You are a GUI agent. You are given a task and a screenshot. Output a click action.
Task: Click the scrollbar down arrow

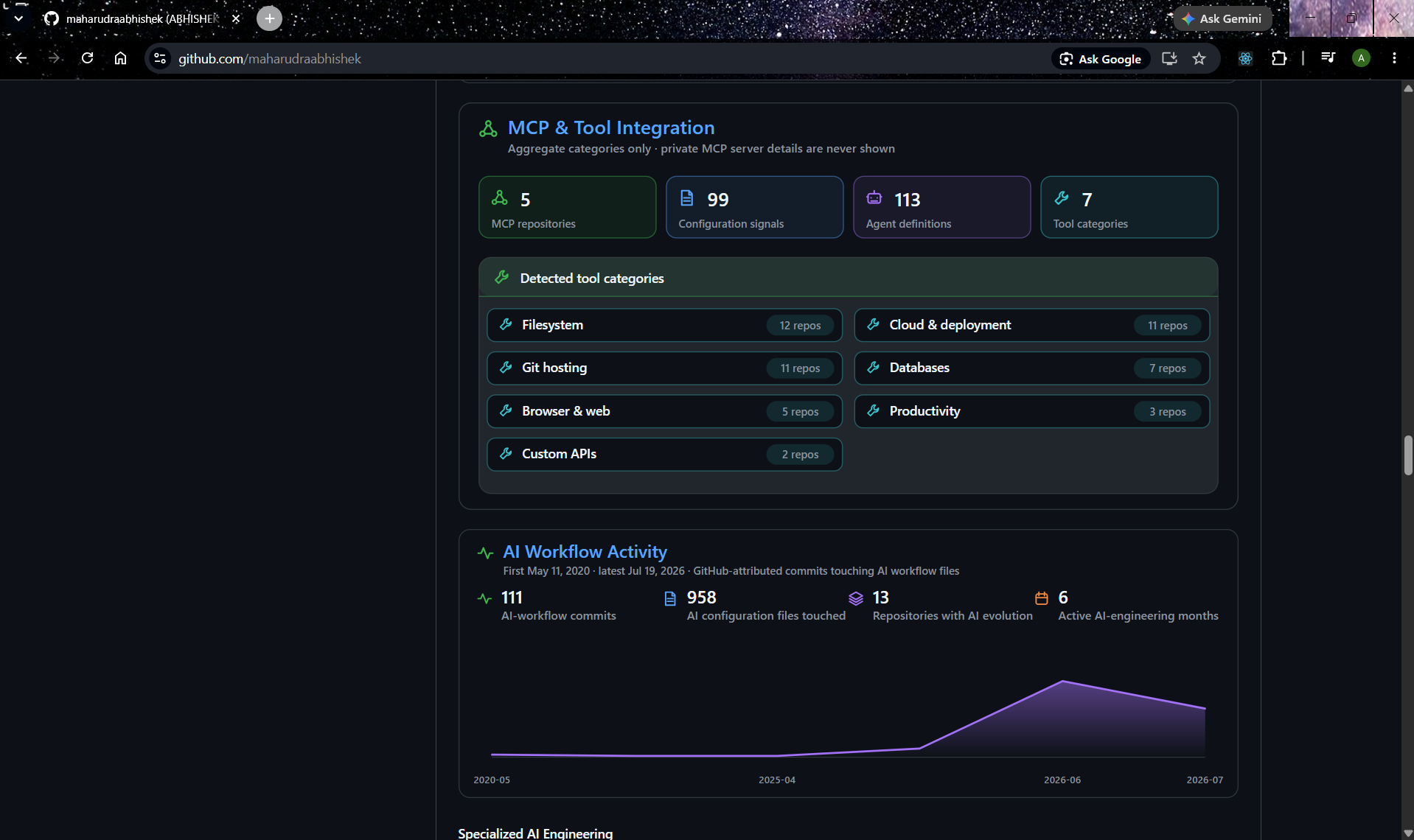point(1408,833)
